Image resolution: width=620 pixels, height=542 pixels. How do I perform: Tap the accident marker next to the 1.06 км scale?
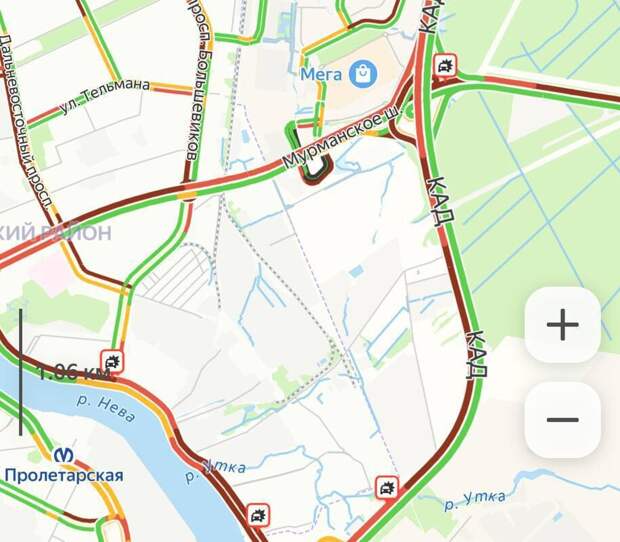[113, 361]
